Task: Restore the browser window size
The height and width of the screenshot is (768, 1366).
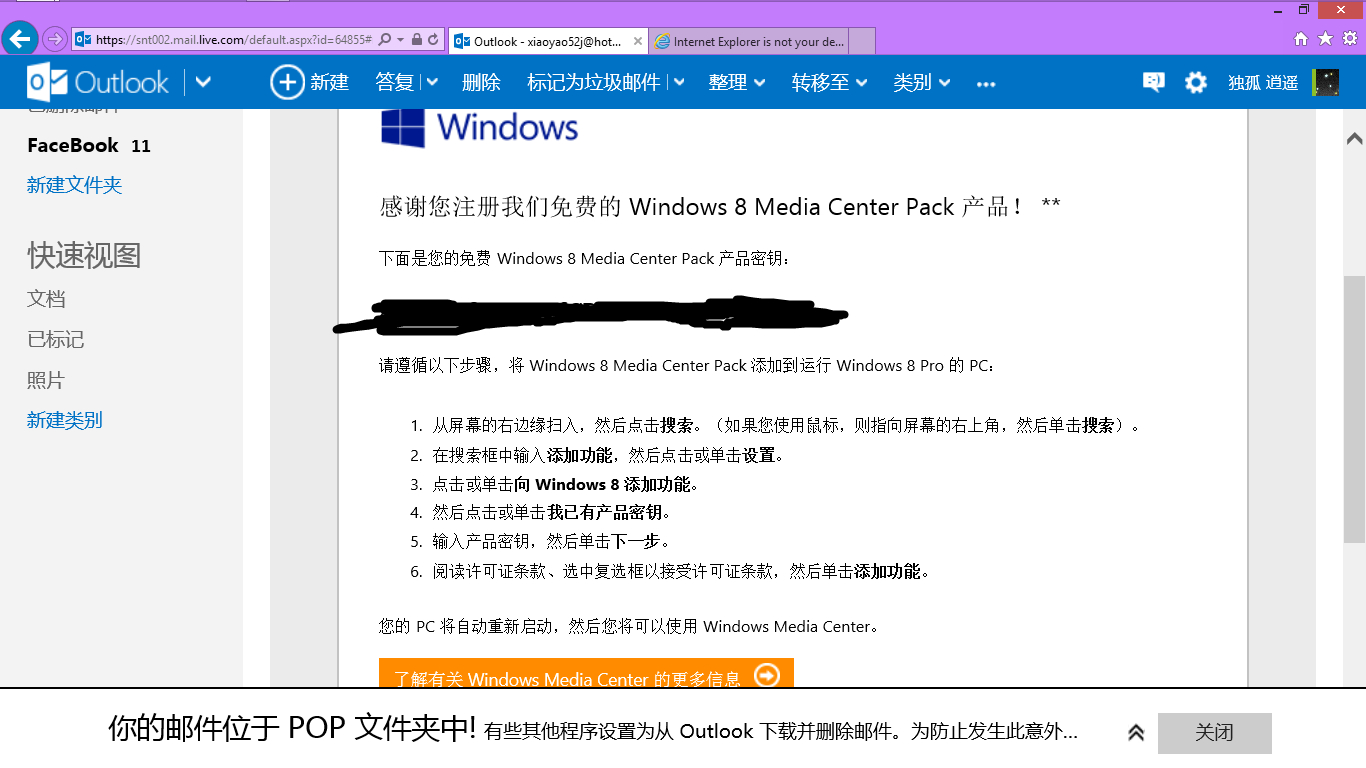Action: tap(1304, 9)
